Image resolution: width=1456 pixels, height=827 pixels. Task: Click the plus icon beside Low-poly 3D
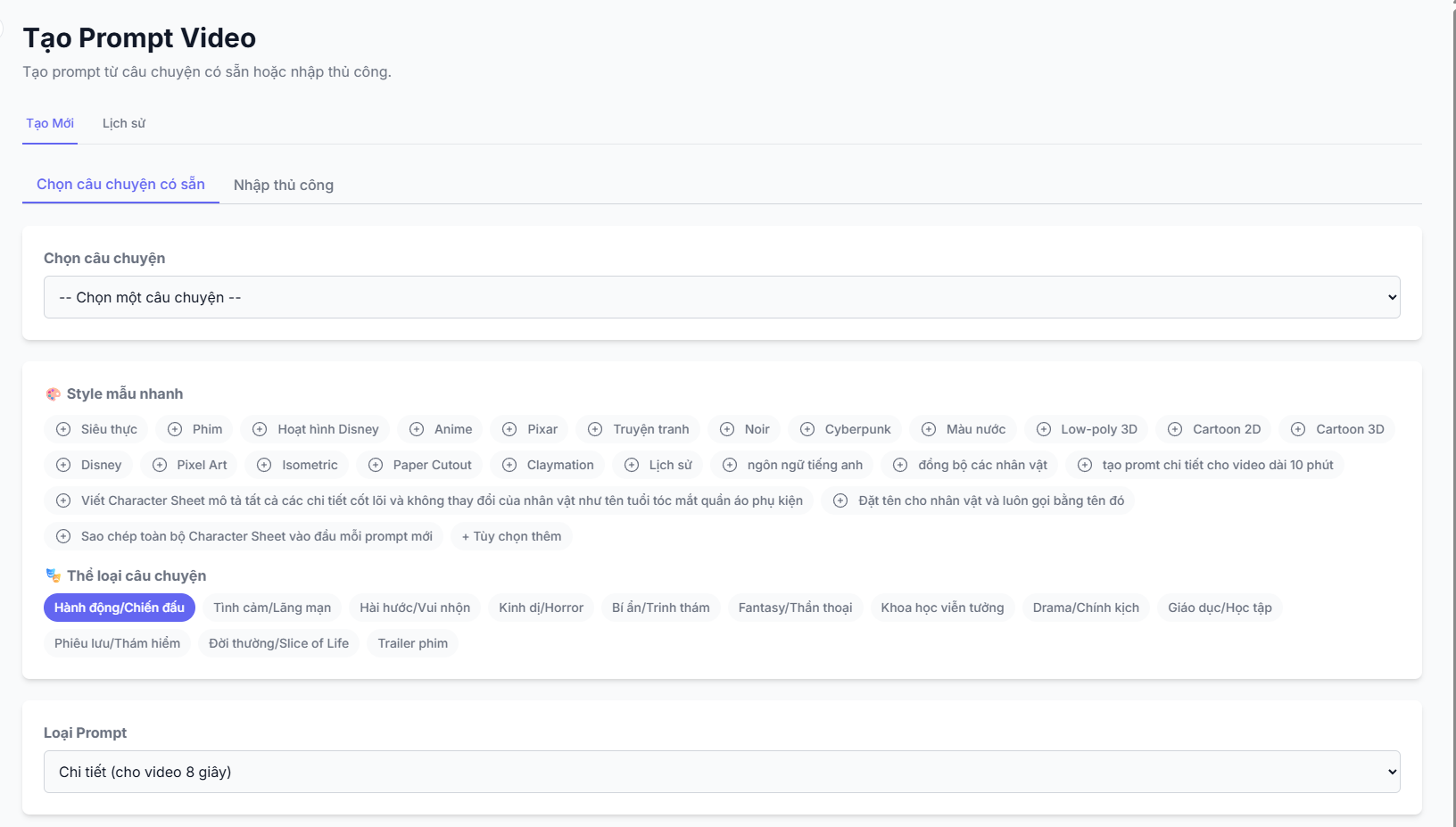click(1044, 429)
